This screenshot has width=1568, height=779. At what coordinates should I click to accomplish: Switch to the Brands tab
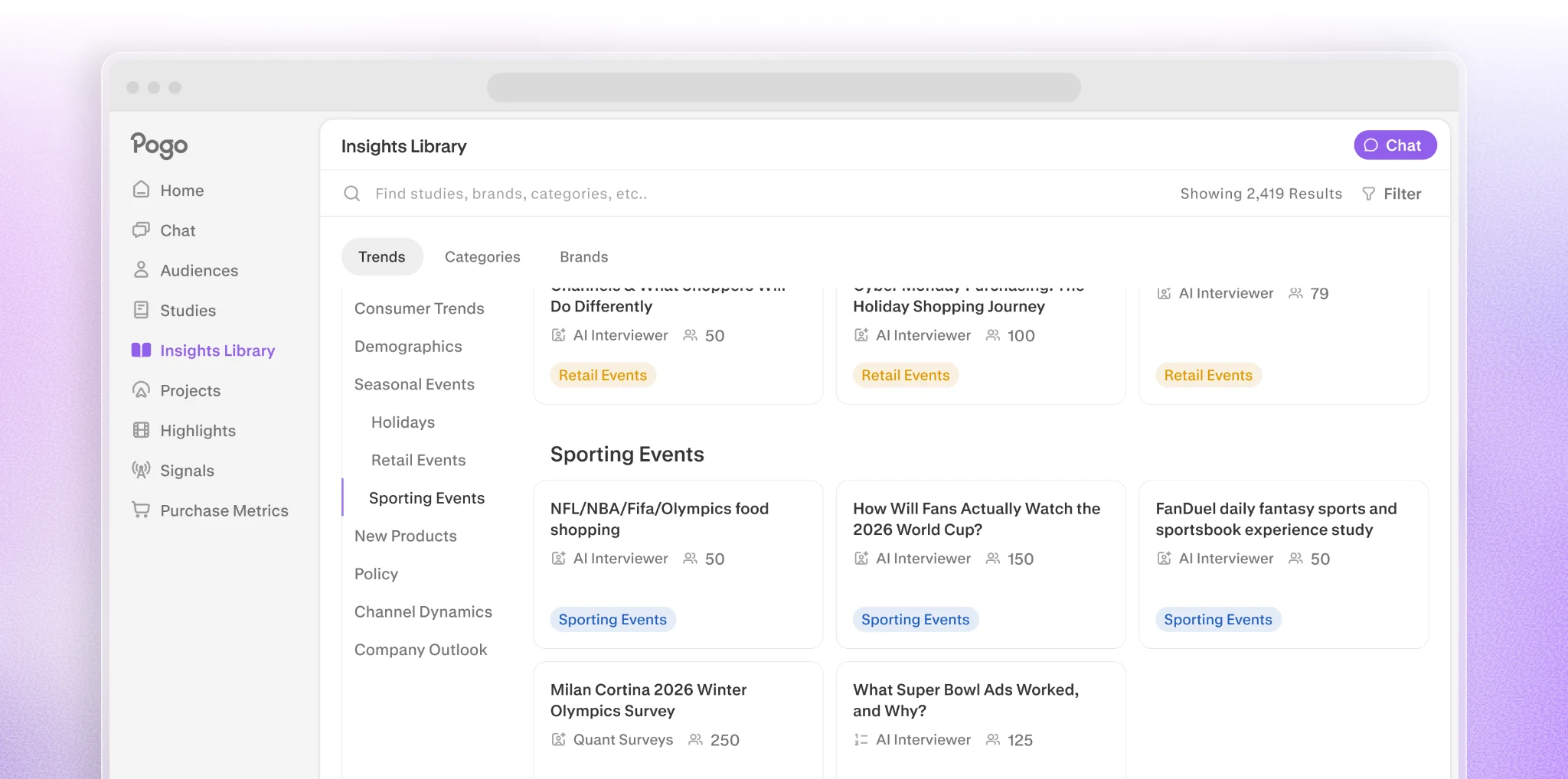584,256
